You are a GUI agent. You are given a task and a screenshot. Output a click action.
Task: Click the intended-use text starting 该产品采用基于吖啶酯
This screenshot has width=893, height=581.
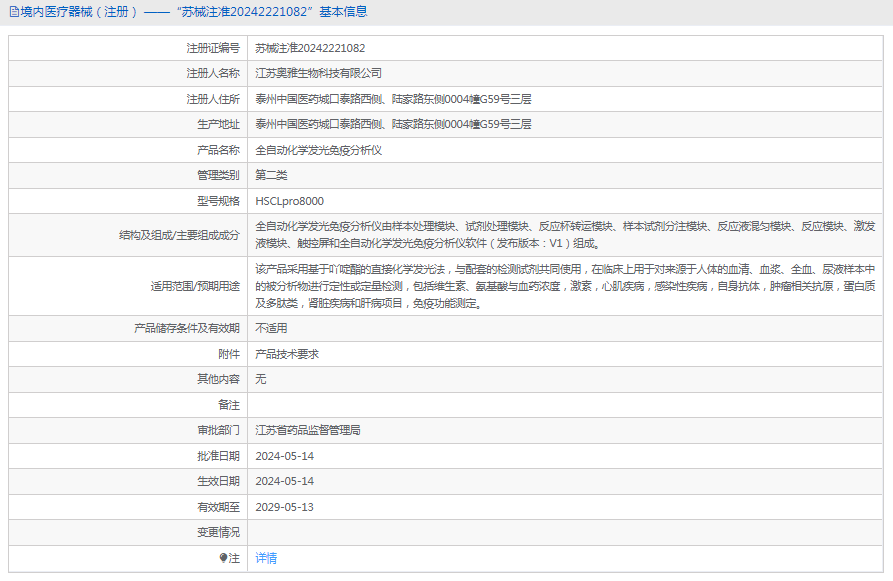pyautogui.click(x=565, y=286)
